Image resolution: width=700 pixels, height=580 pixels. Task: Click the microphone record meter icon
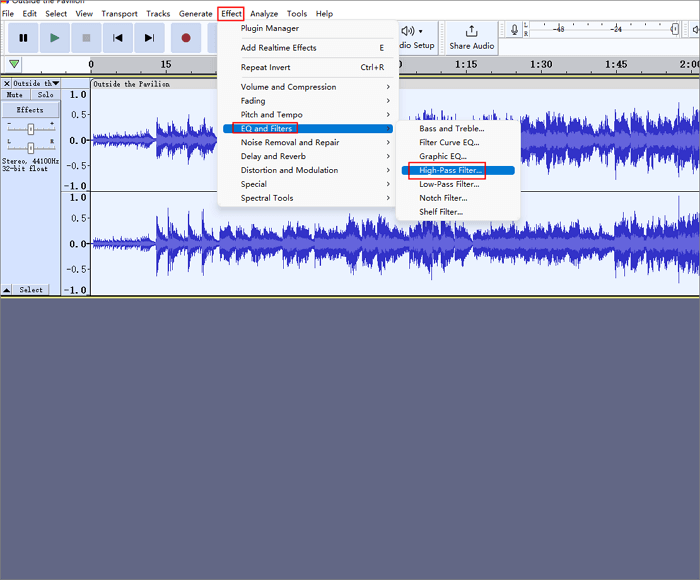[514, 29]
